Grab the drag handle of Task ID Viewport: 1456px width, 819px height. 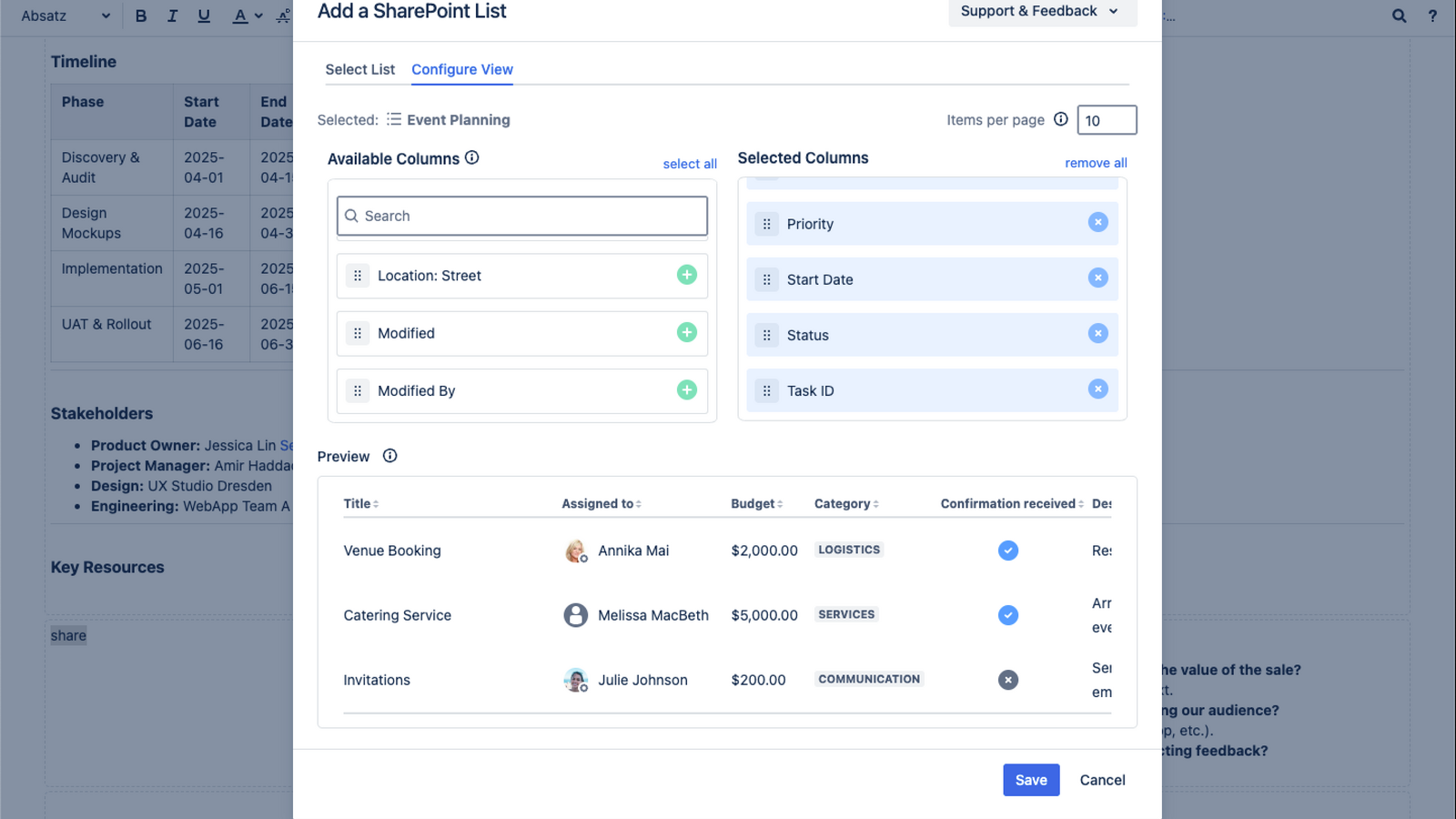pos(767,390)
